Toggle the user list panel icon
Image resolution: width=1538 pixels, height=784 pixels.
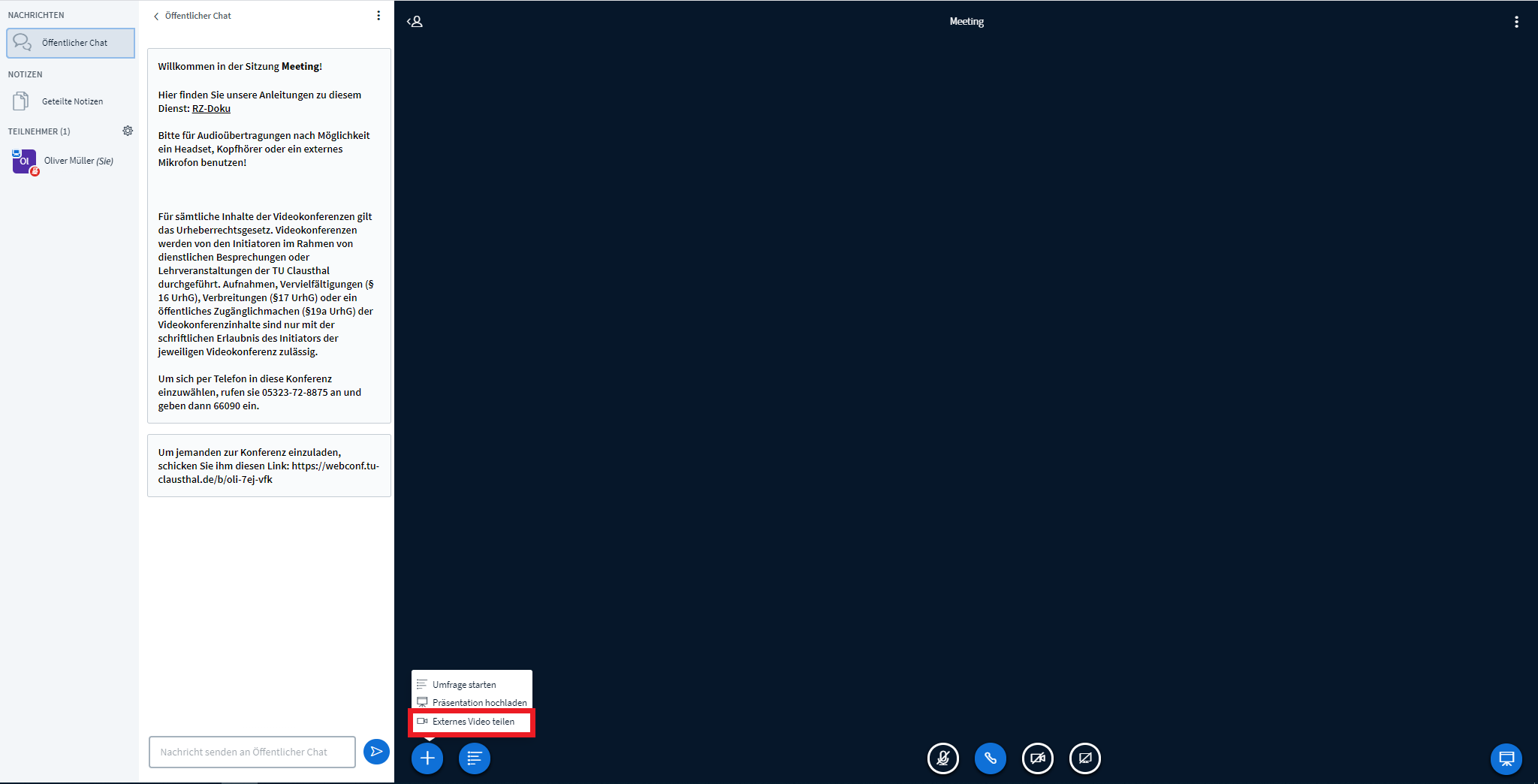point(415,22)
